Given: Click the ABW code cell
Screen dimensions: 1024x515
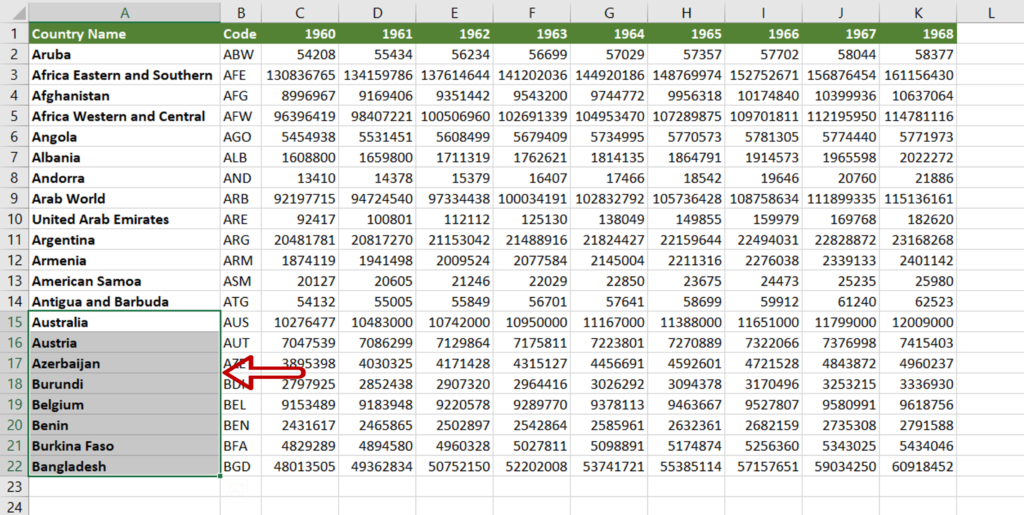Looking at the screenshot, I should (241, 54).
